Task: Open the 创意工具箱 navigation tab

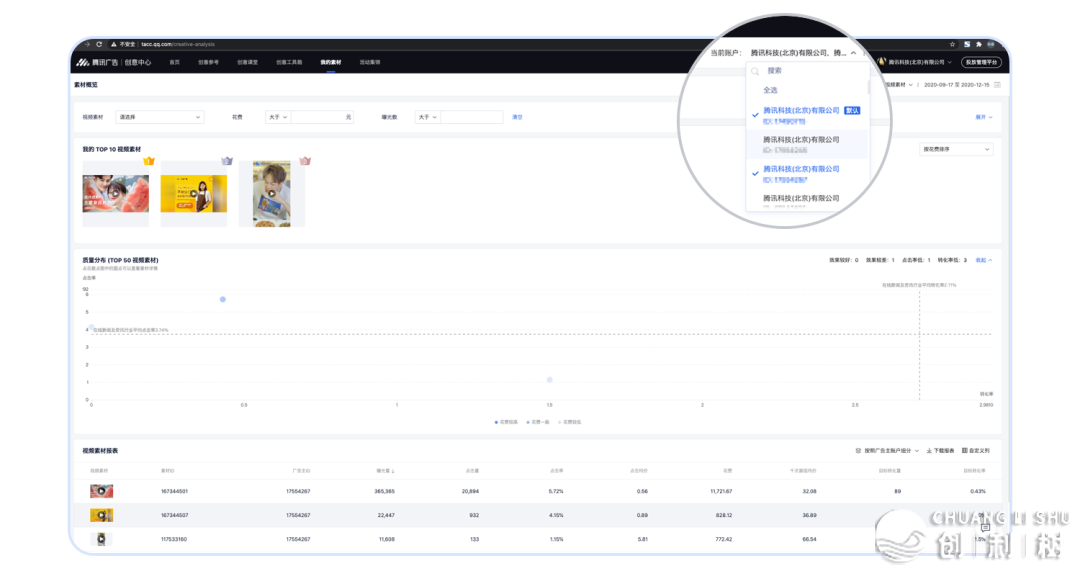Action: tap(289, 62)
